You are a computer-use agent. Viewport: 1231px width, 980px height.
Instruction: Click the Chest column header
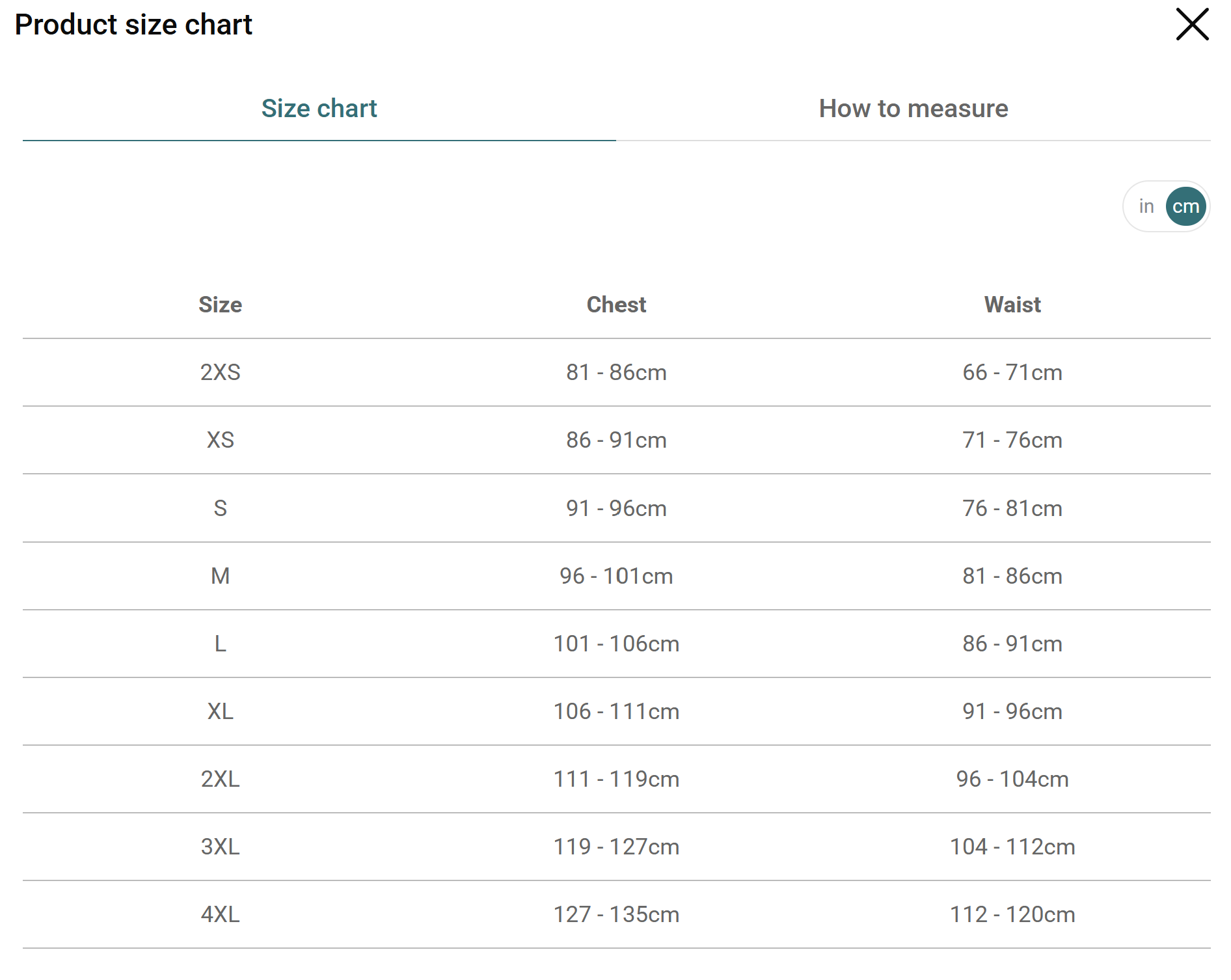coord(616,305)
